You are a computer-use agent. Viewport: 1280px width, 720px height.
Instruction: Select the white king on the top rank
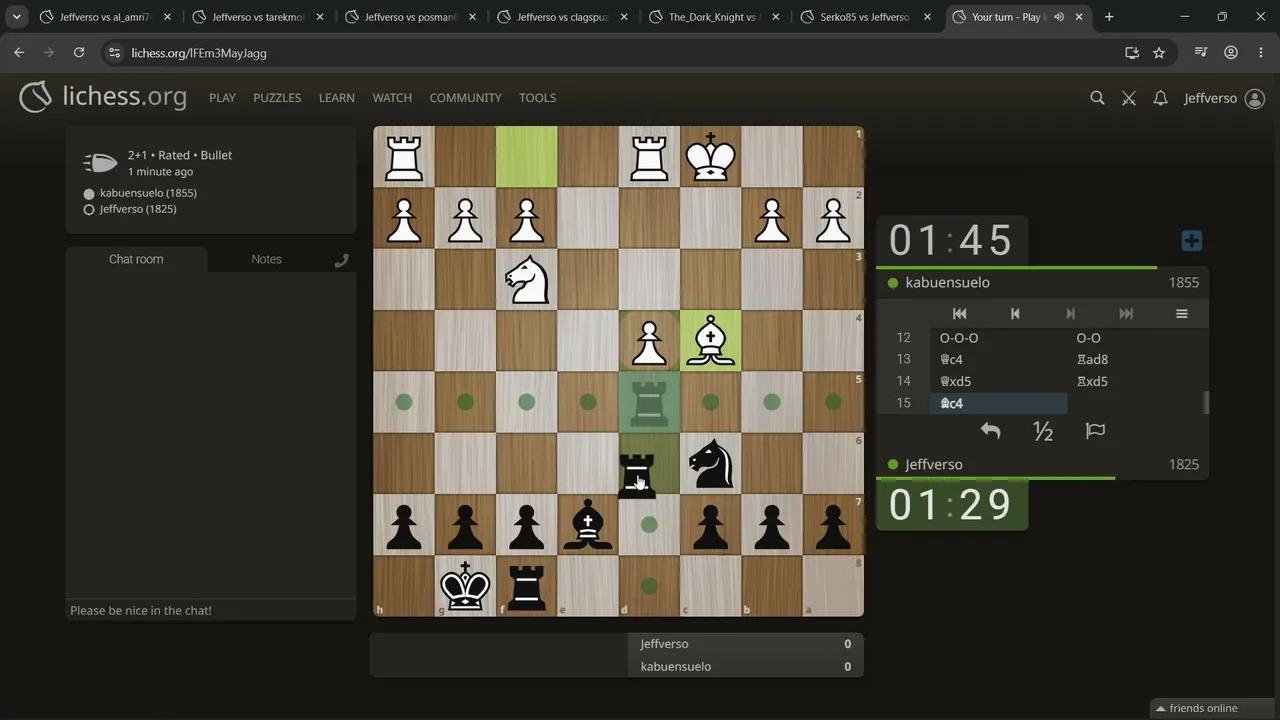point(711,157)
